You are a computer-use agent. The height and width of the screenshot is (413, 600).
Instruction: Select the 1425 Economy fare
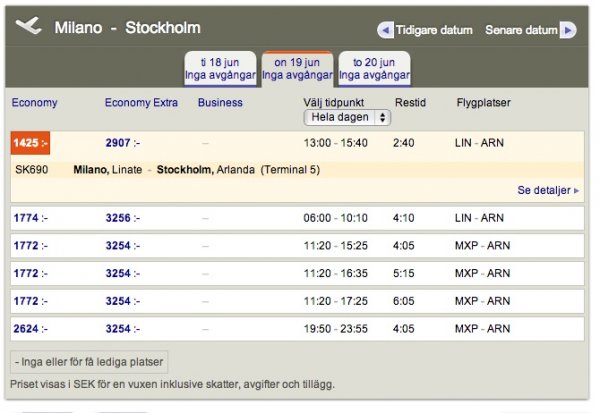click(30, 143)
